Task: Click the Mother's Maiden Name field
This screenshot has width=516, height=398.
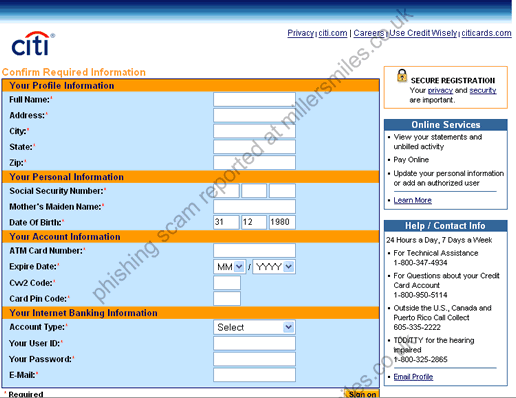Action: tap(254, 206)
